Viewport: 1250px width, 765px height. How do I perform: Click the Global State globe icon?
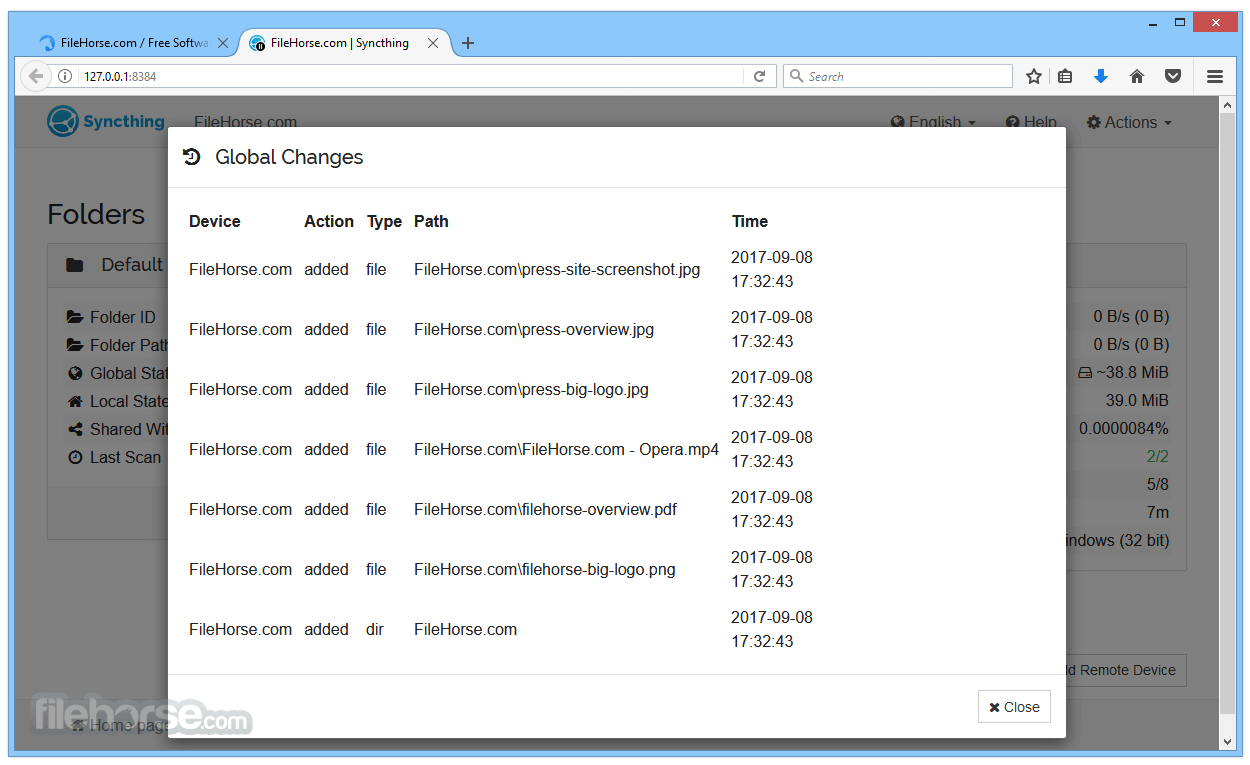(75, 373)
